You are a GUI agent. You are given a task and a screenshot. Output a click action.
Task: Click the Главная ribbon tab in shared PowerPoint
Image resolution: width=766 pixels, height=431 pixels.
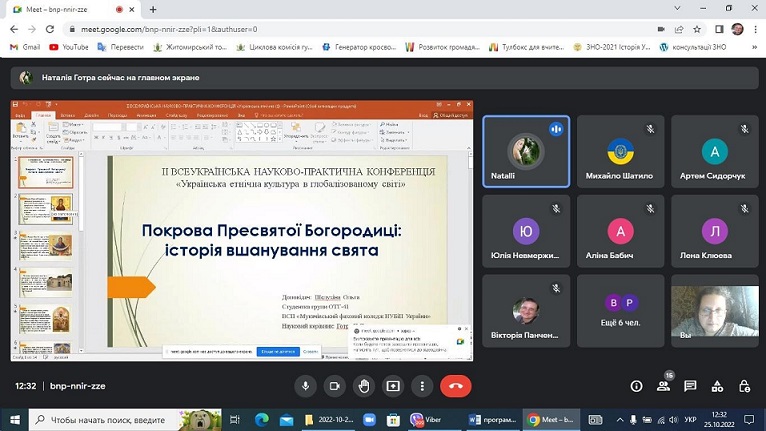pyautogui.click(x=43, y=115)
